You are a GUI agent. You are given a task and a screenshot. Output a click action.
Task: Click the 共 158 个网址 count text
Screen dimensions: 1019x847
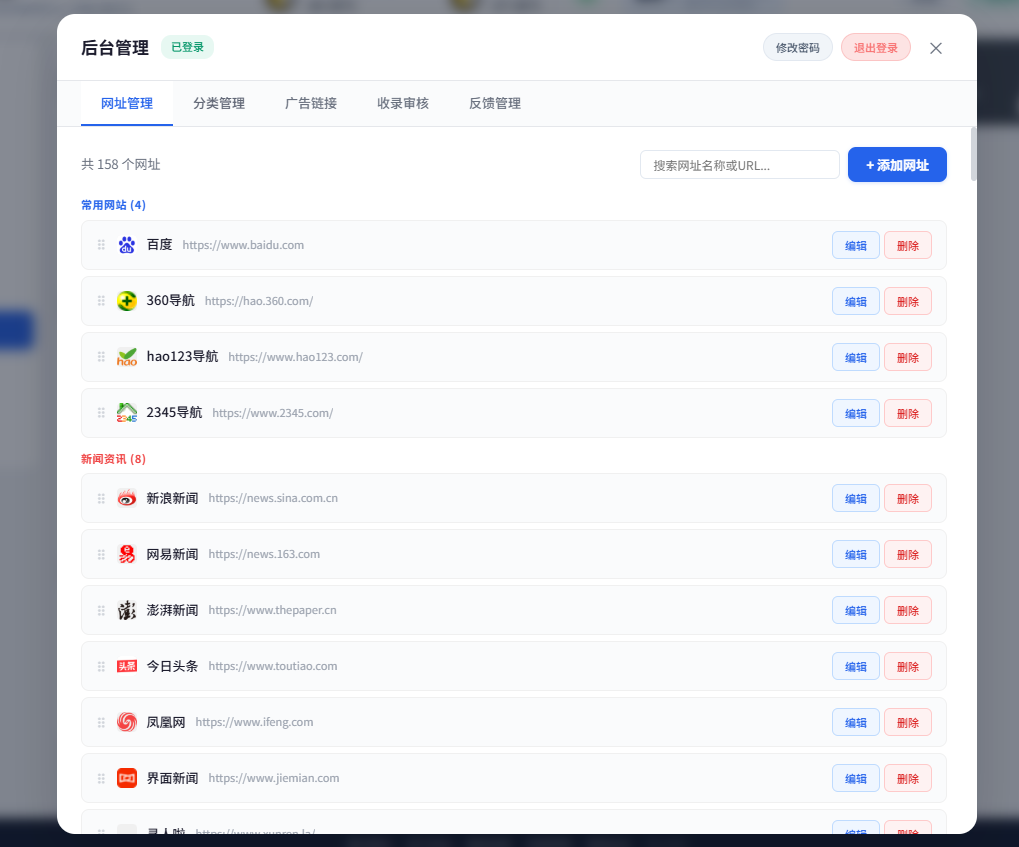coord(120,164)
